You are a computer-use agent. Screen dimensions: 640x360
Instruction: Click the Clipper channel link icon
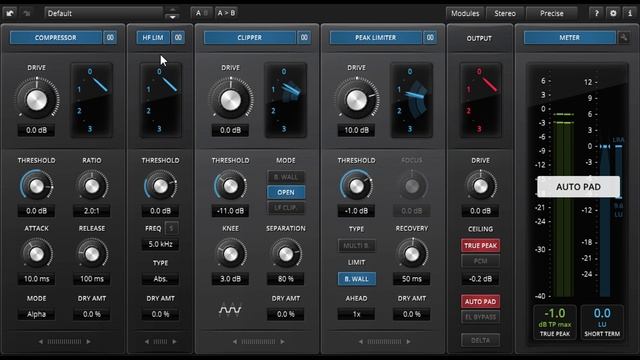coord(304,38)
